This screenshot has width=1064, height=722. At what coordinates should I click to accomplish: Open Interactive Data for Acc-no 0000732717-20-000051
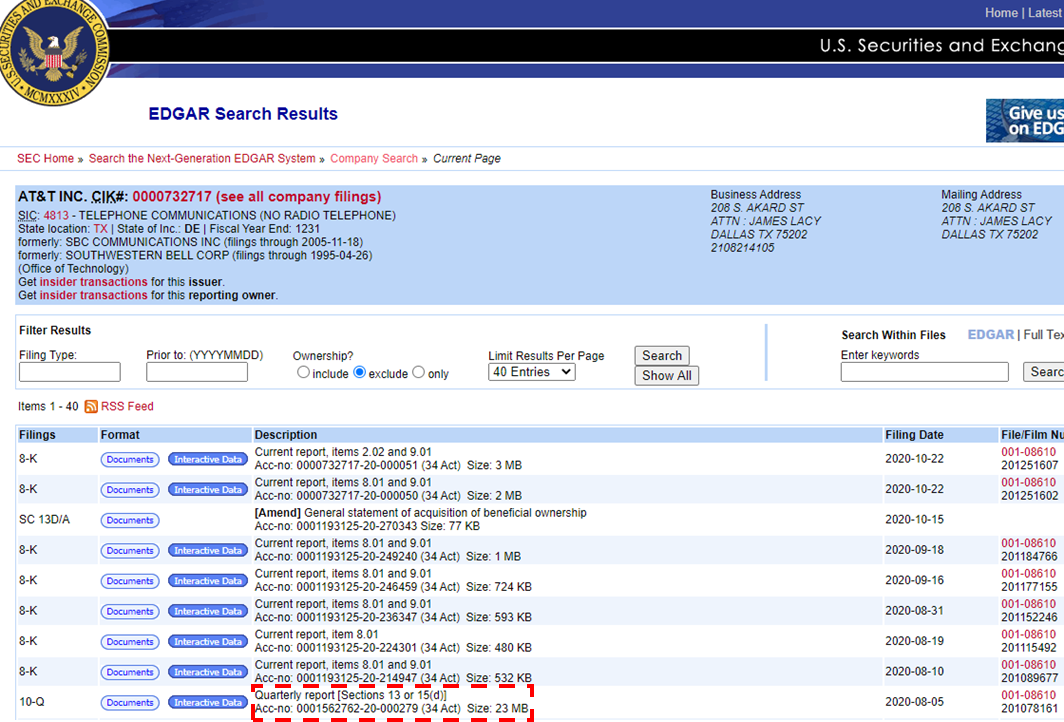pyautogui.click(x=208, y=459)
